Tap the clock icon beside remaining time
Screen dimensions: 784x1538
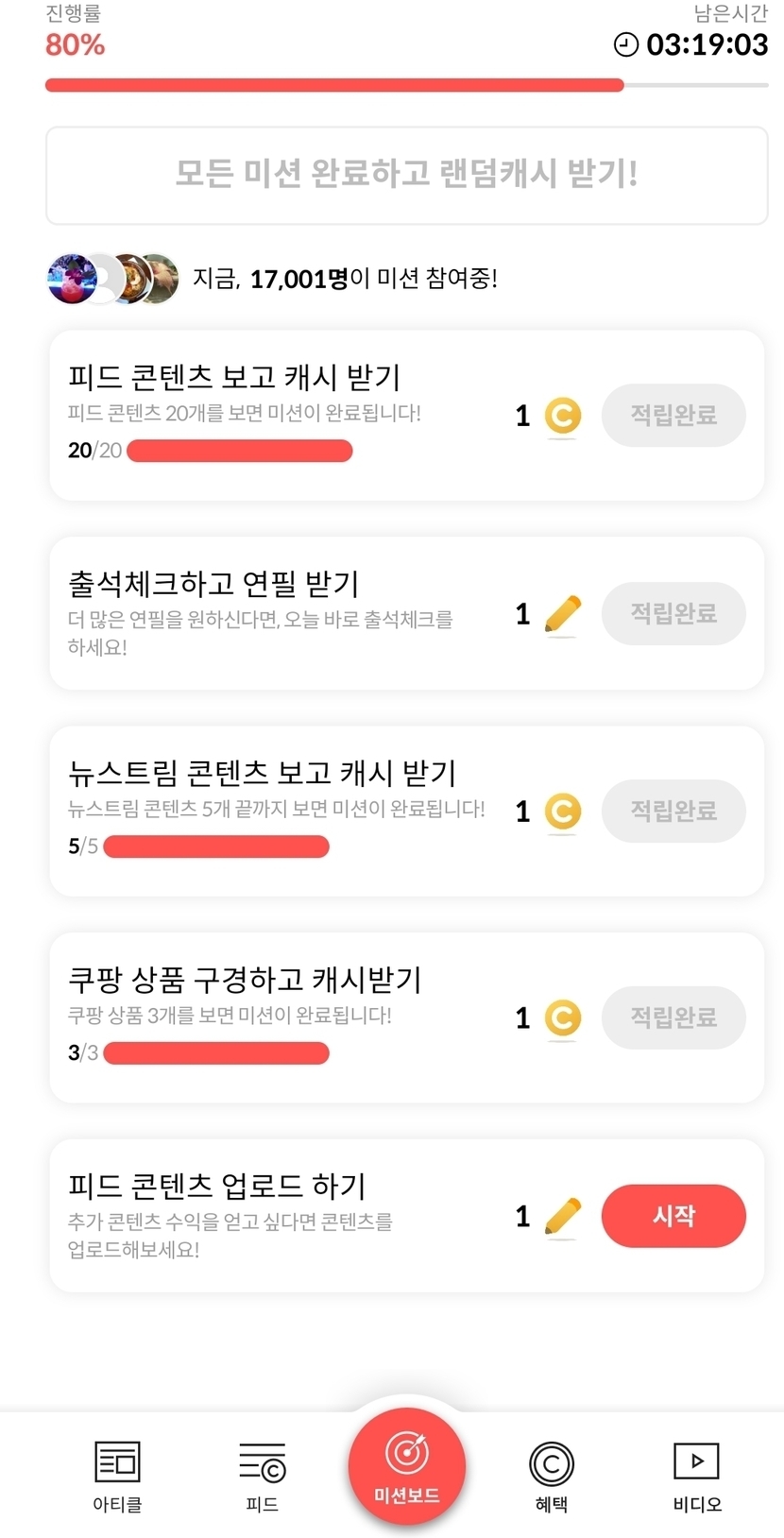[x=626, y=44]
